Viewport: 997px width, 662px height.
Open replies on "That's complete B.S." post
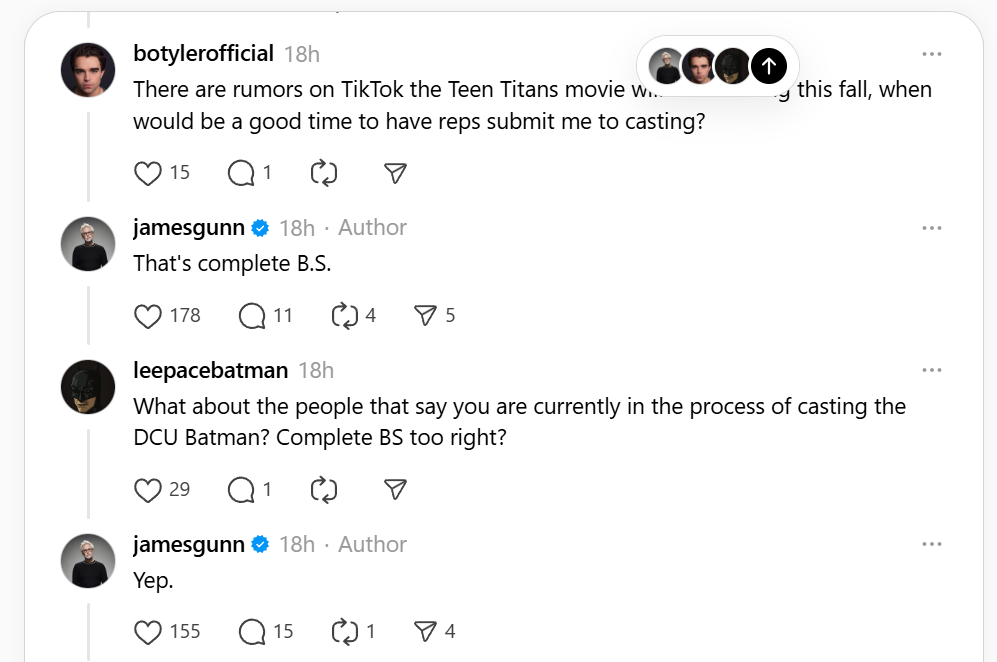pyautogui.click(x=252, y=316)
